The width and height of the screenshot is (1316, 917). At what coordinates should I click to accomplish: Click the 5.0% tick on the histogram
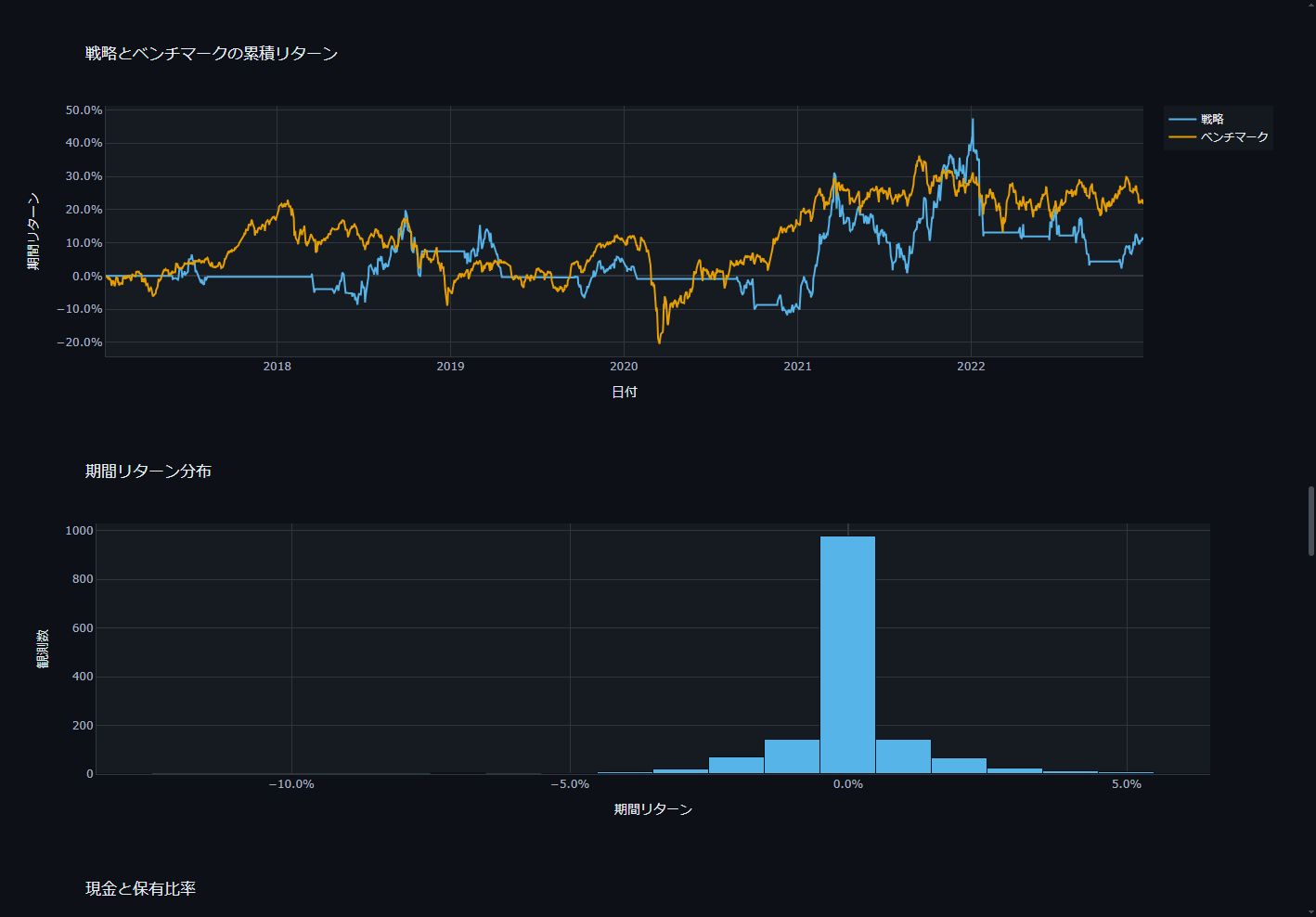pos(1127,784)
